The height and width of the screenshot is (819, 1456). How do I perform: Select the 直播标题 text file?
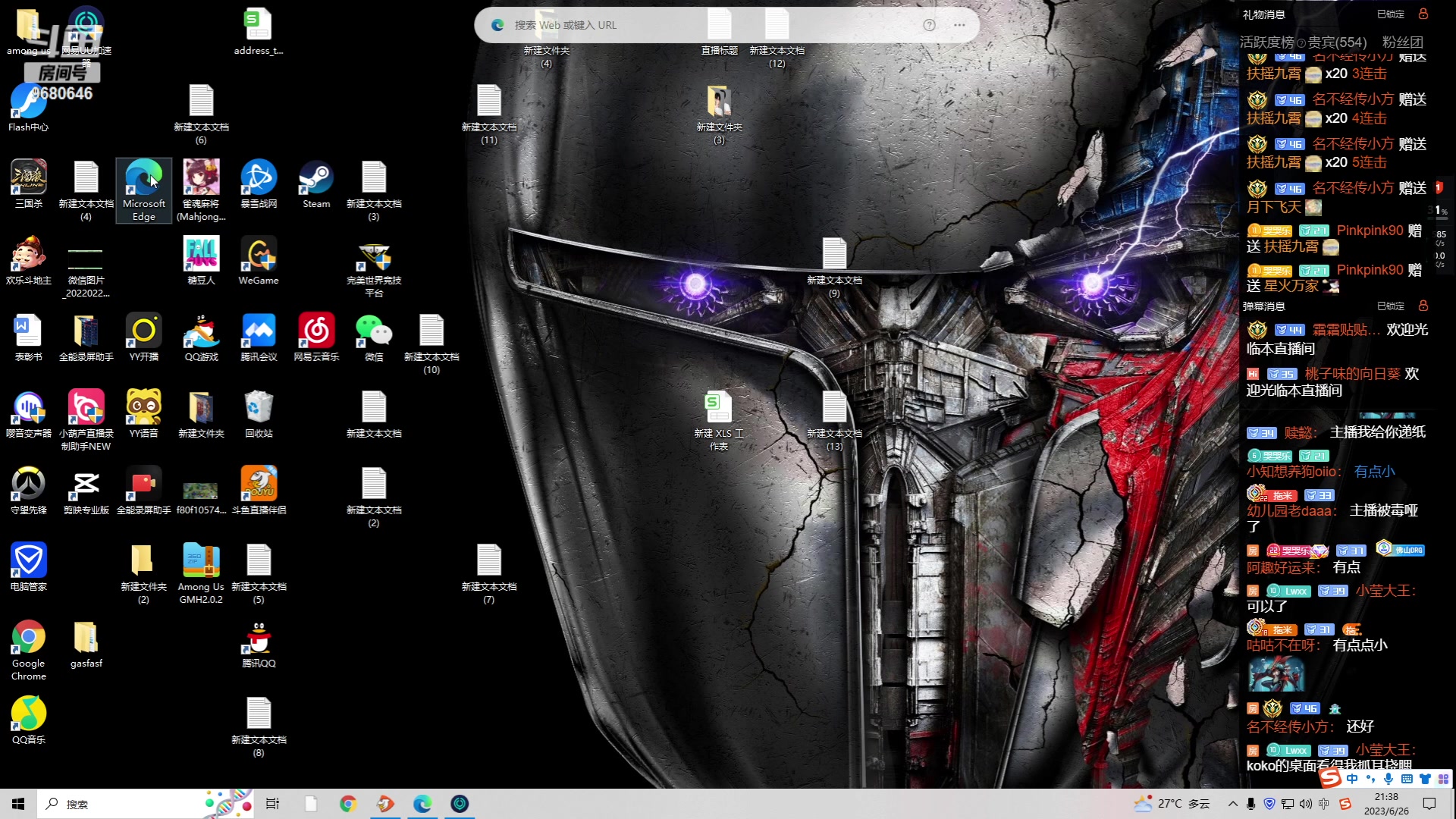[x=719, y=31]
